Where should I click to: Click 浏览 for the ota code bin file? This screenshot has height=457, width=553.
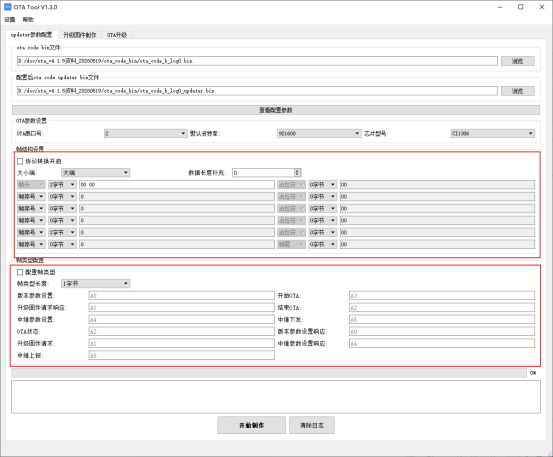518,61
